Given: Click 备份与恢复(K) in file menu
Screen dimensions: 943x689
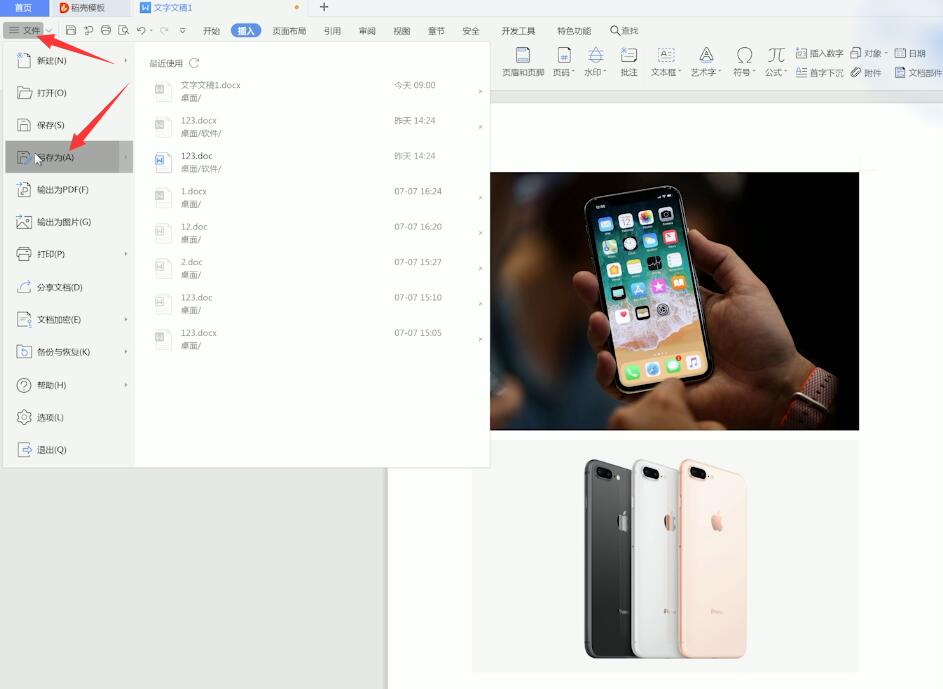Looking at the screenshot, I should tap(69, 352).
